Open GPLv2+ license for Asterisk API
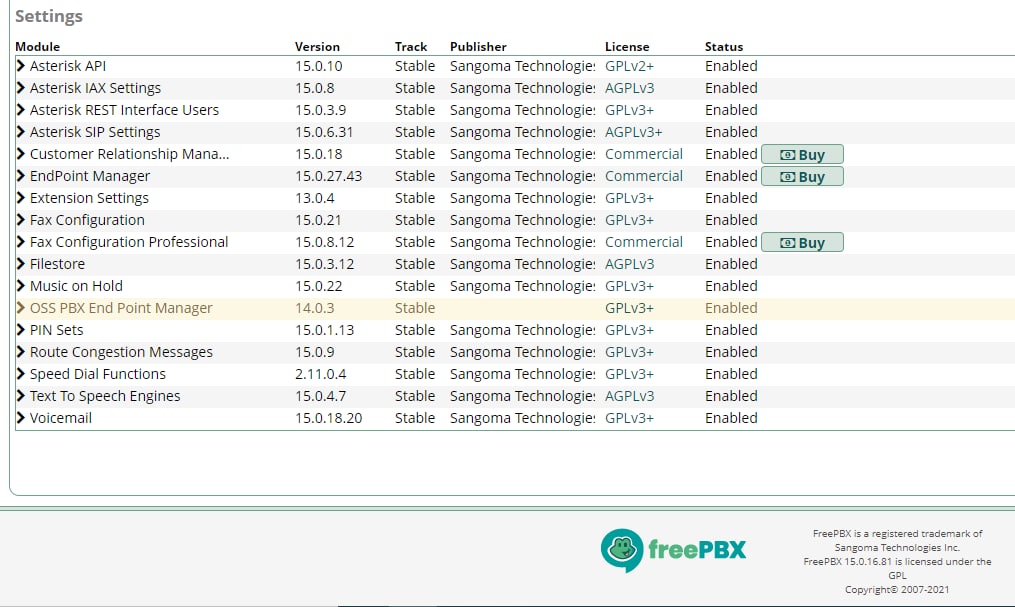The width and height of the screenshot is (1015, 607). coord(629,66)
